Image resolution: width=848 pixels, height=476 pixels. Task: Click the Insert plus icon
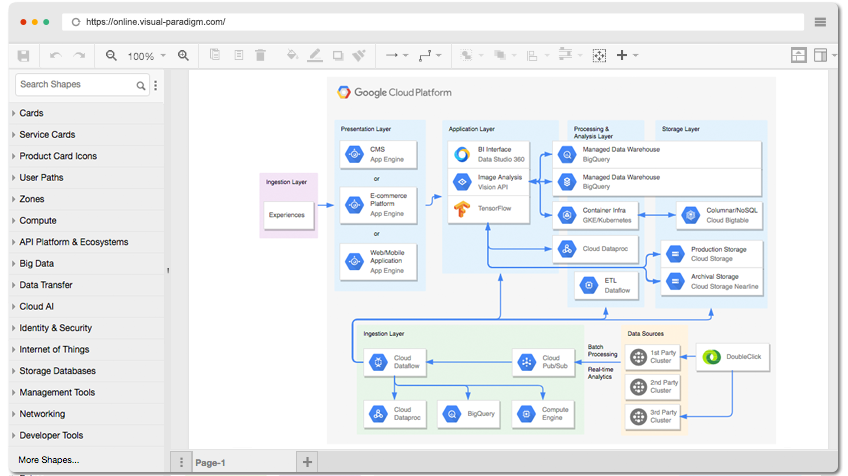(622, 55)
